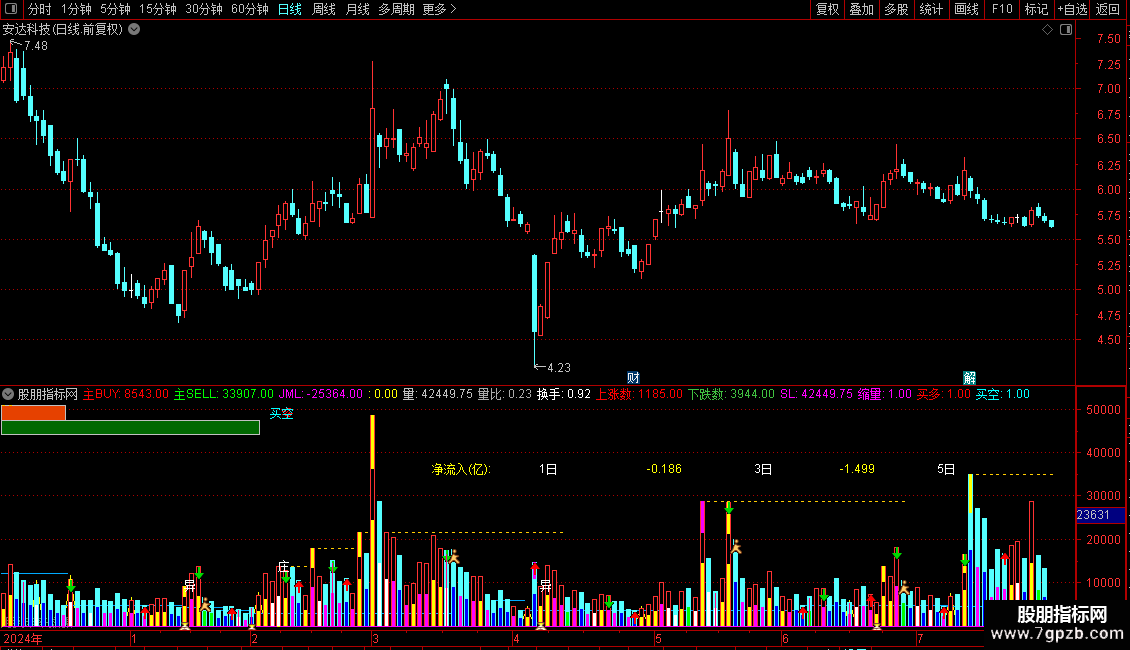This screenshot has width=1130, height=650.
Task: Click the green 买空 bar
Action: click(130, 427)
